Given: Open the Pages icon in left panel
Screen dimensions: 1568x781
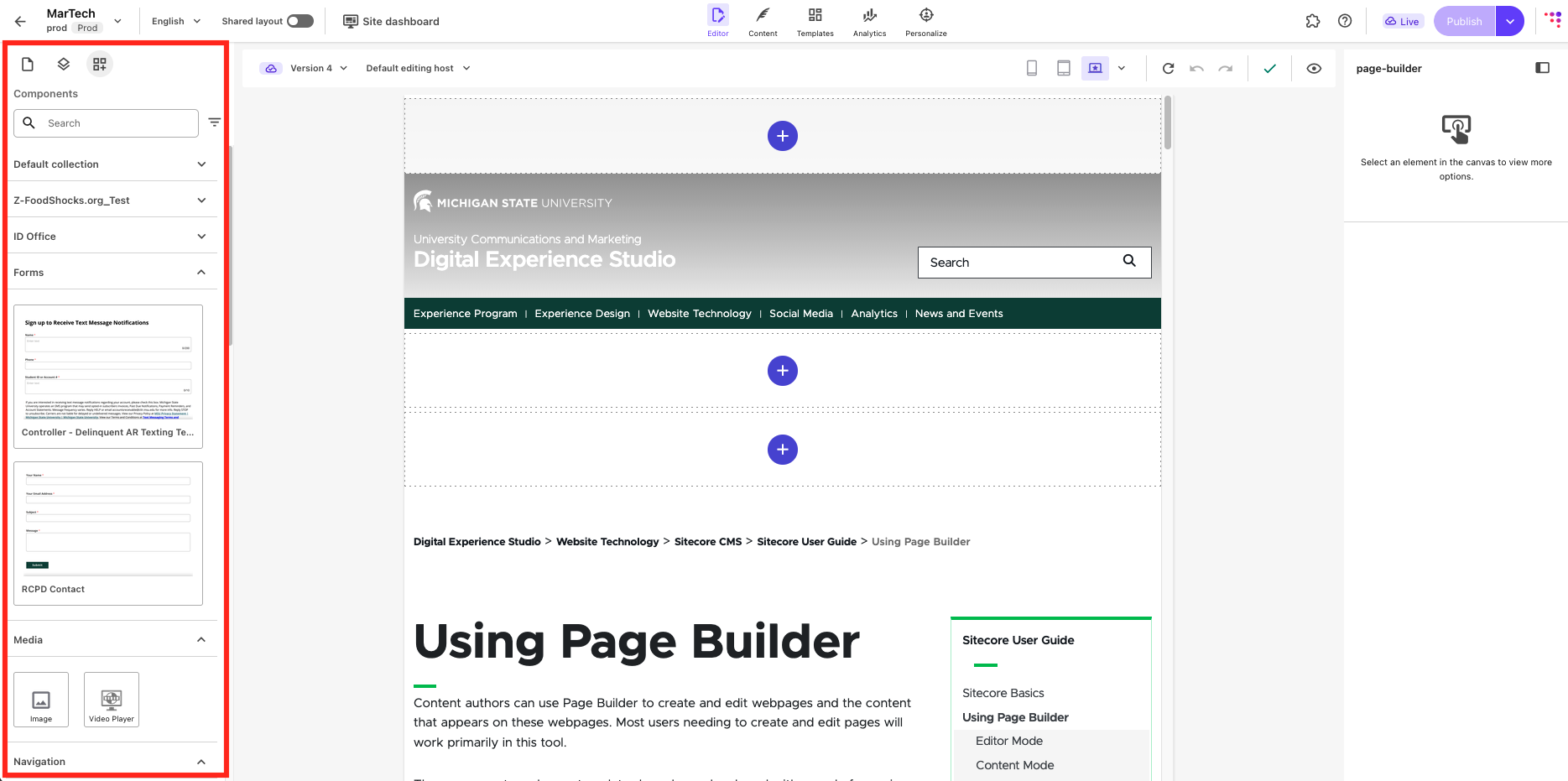Looking at the screenshot, I should point(28,65).
